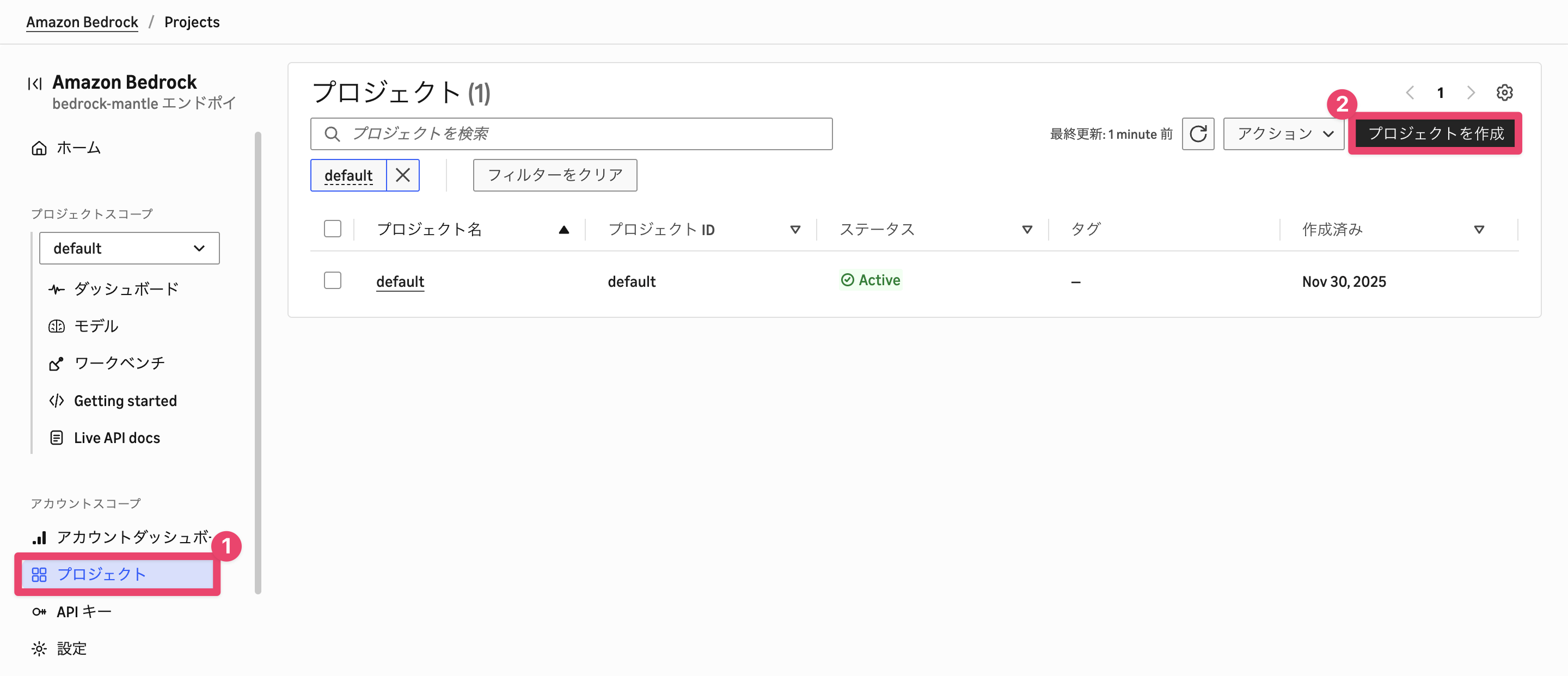
Task: Open the default project link
Action: pos(400,282)
